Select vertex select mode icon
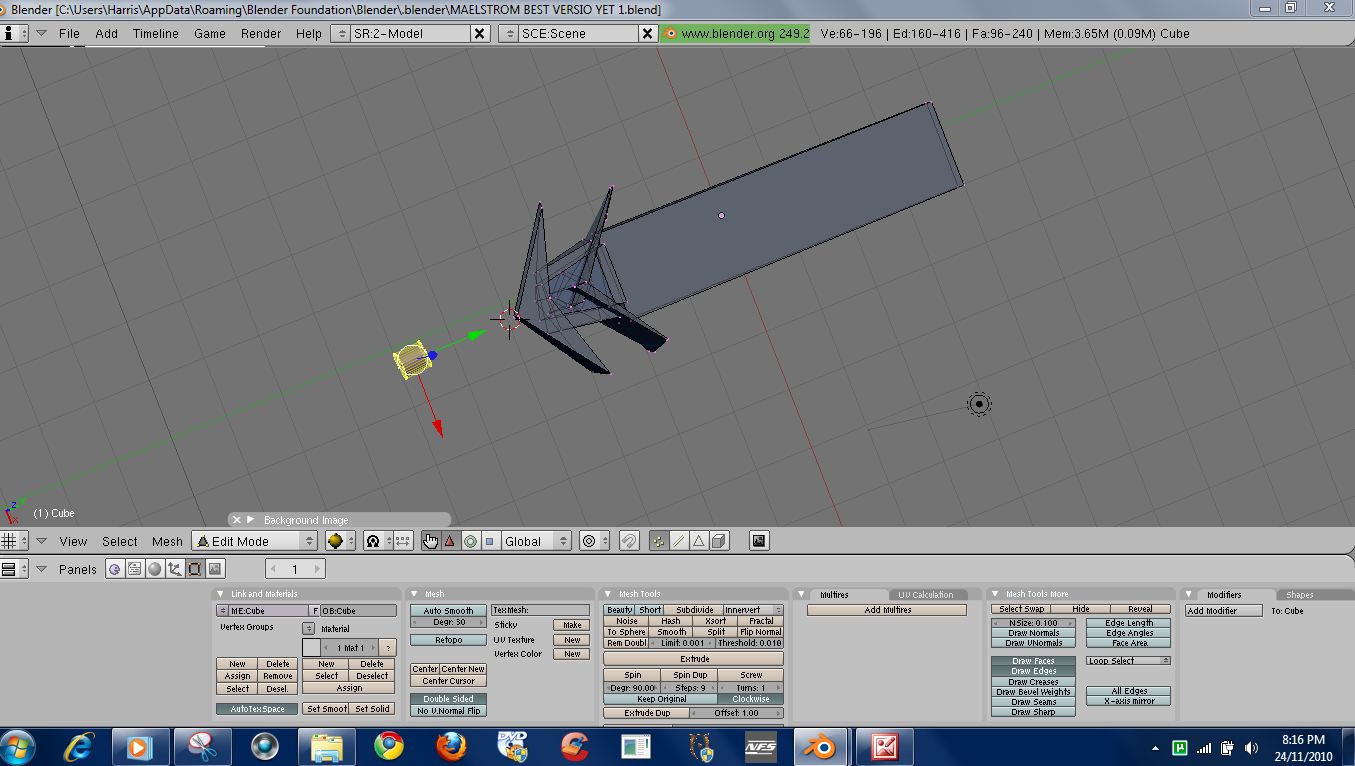 tap(659, 541)
